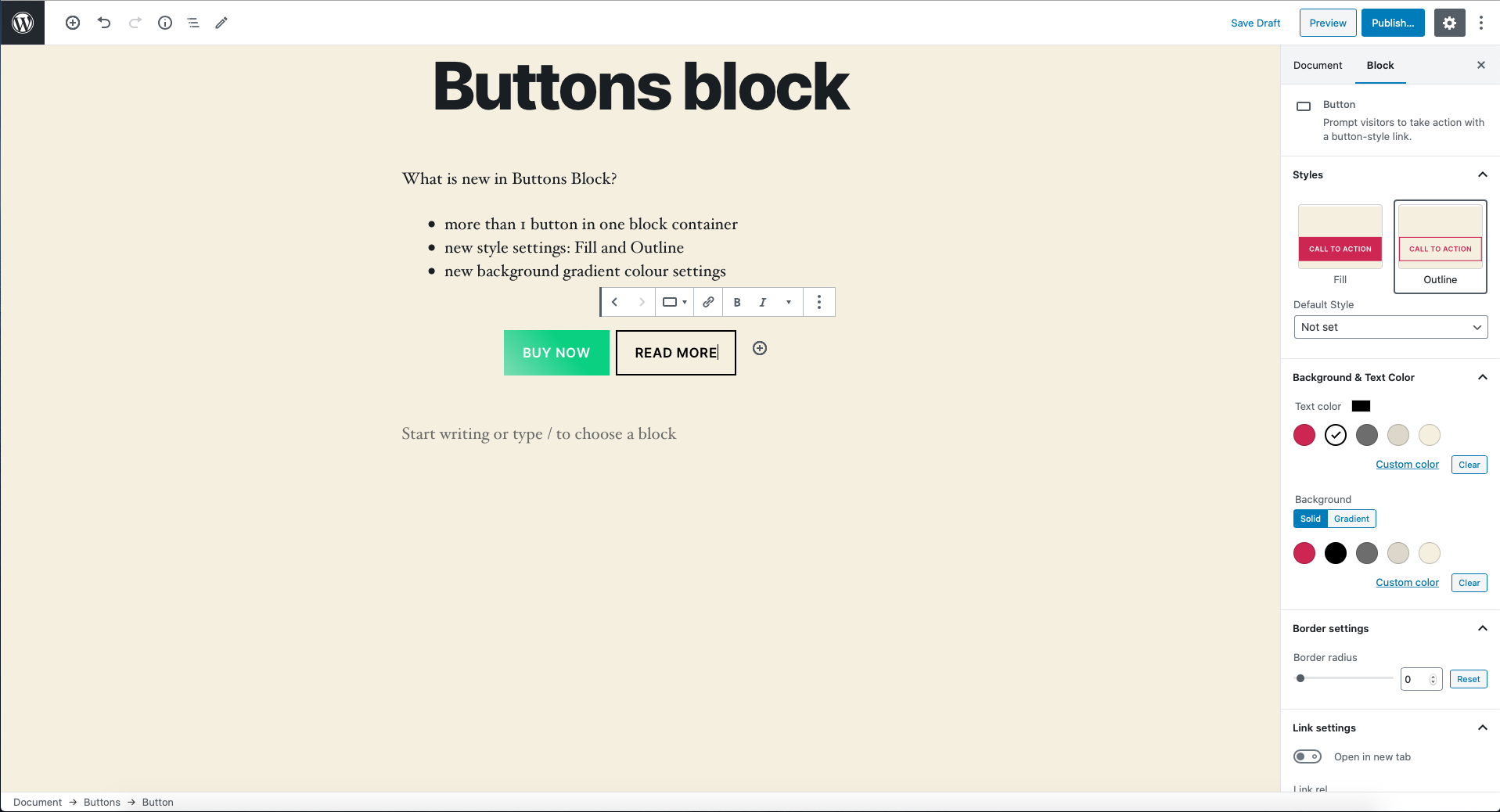Open content structure info icon
1500x812 pixels.
[165, 23]
